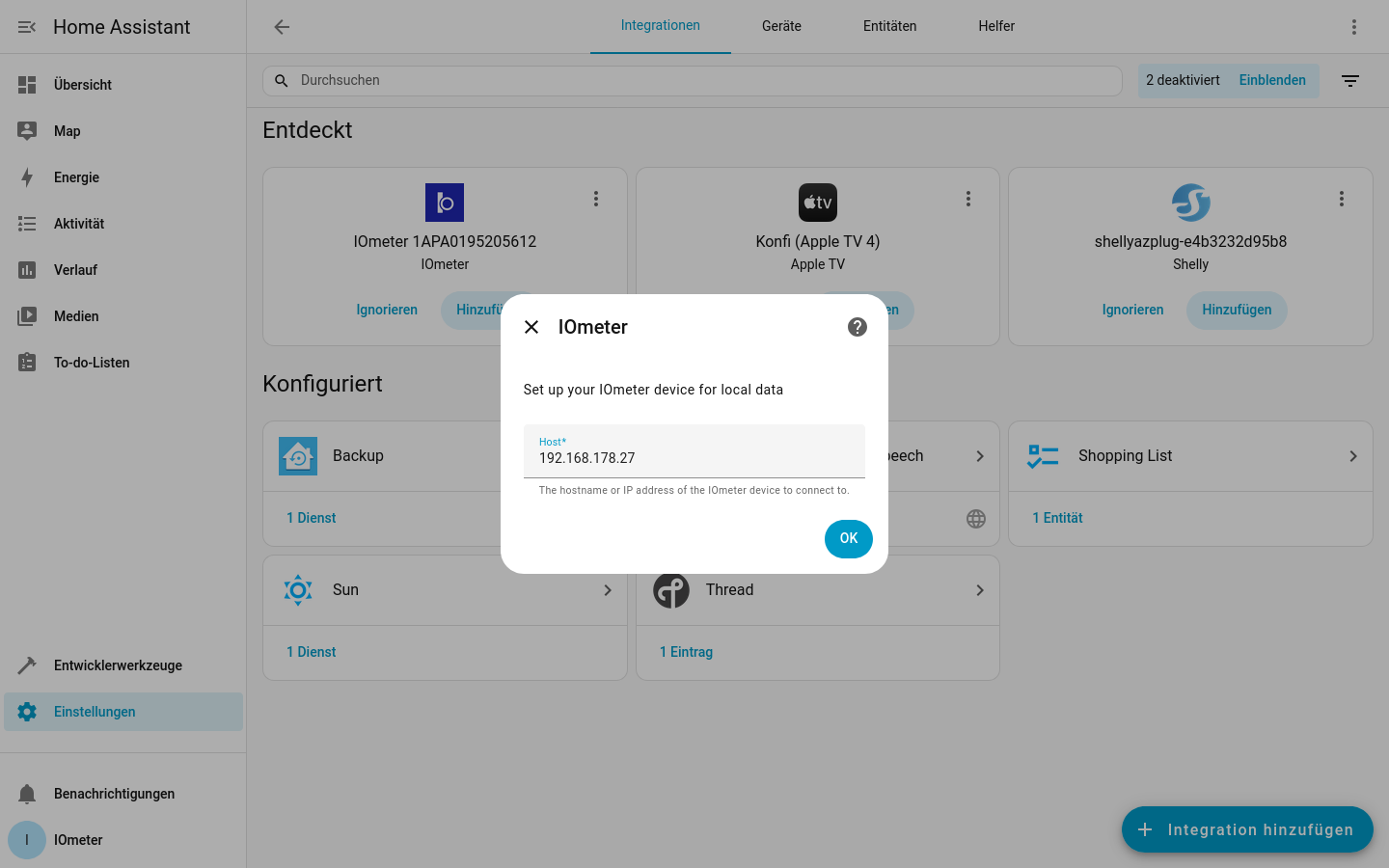Open Apple TV card overflow menu
This screenshot has width=1389, height=868.
point(968,199)
